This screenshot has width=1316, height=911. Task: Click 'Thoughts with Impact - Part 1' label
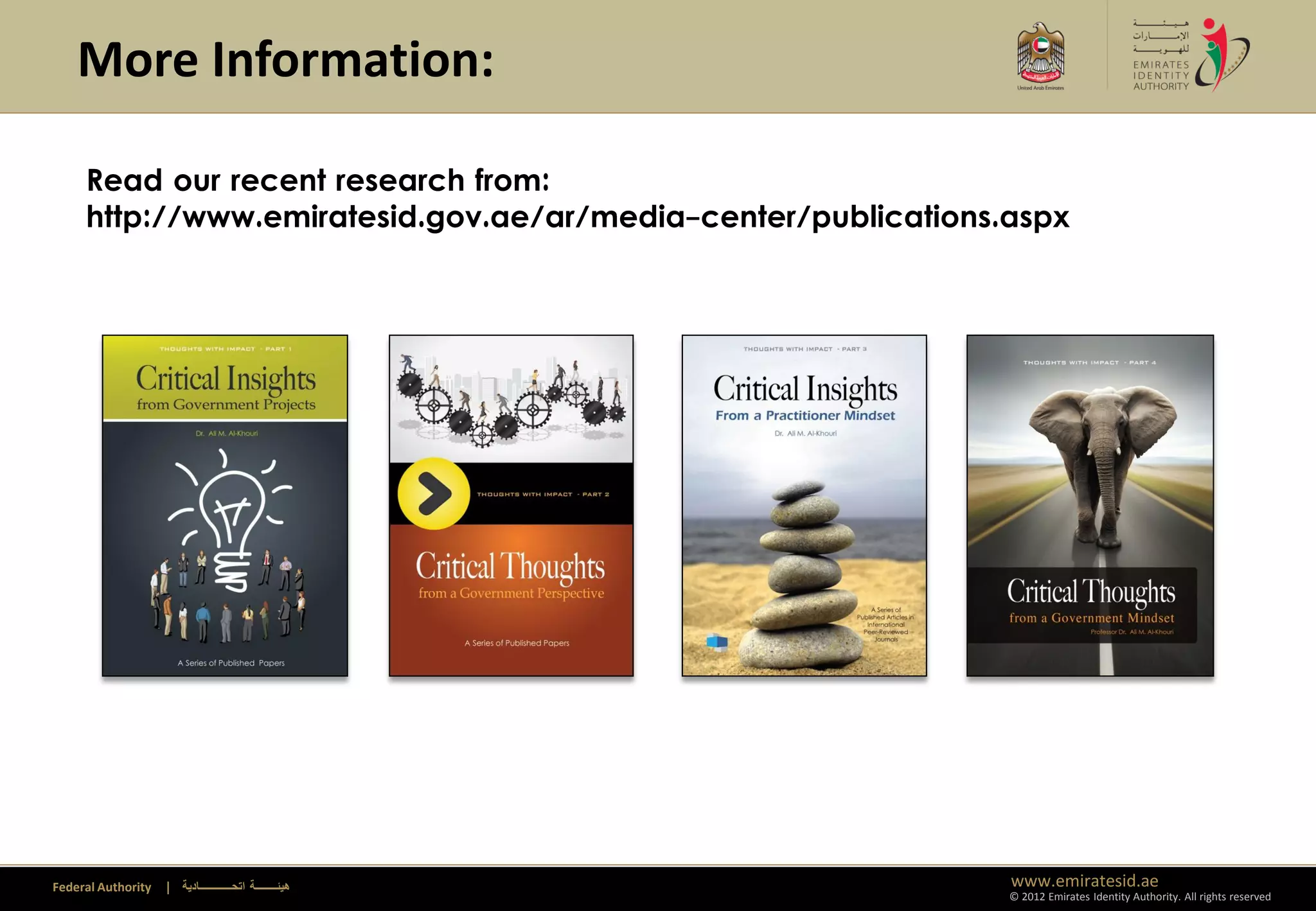(226, 349)
